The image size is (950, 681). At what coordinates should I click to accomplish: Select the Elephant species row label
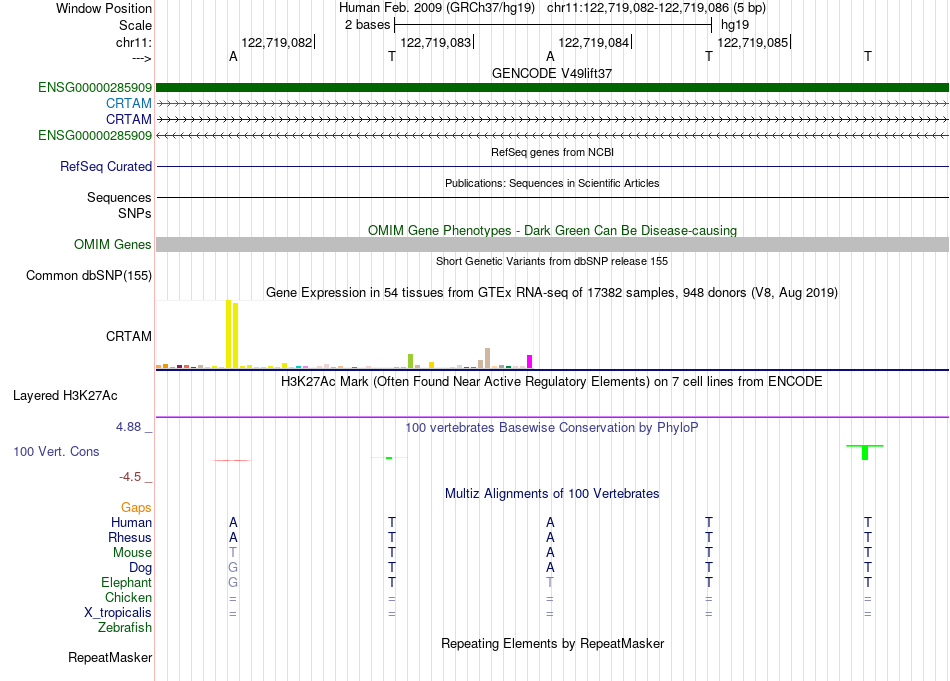[x=126, y=582]
